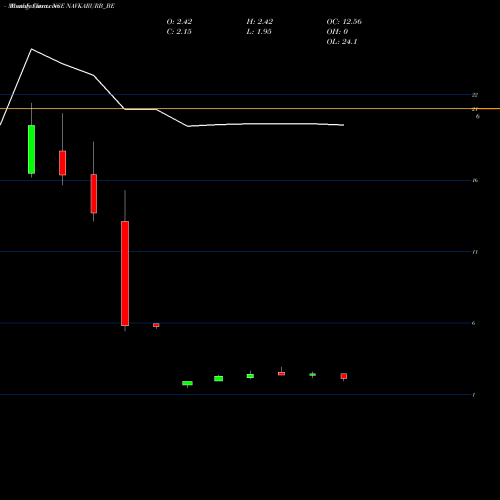Click the price axis label 11

475,252
